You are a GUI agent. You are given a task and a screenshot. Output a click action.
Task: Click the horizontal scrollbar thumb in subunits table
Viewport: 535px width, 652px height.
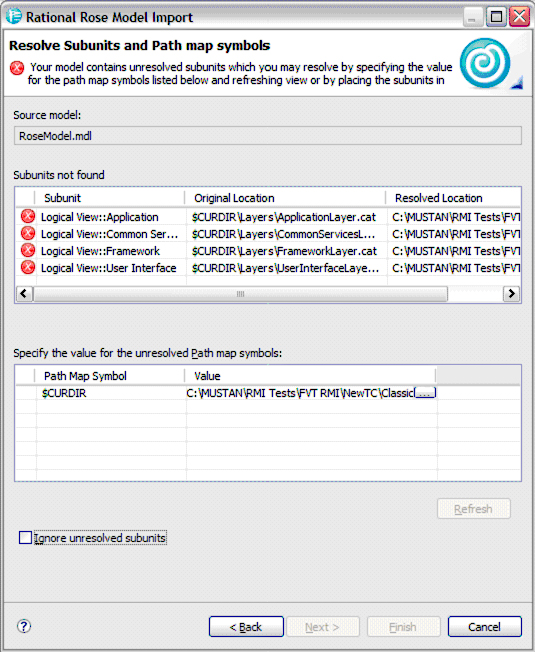pyautogui.click(x=240, y=294)
